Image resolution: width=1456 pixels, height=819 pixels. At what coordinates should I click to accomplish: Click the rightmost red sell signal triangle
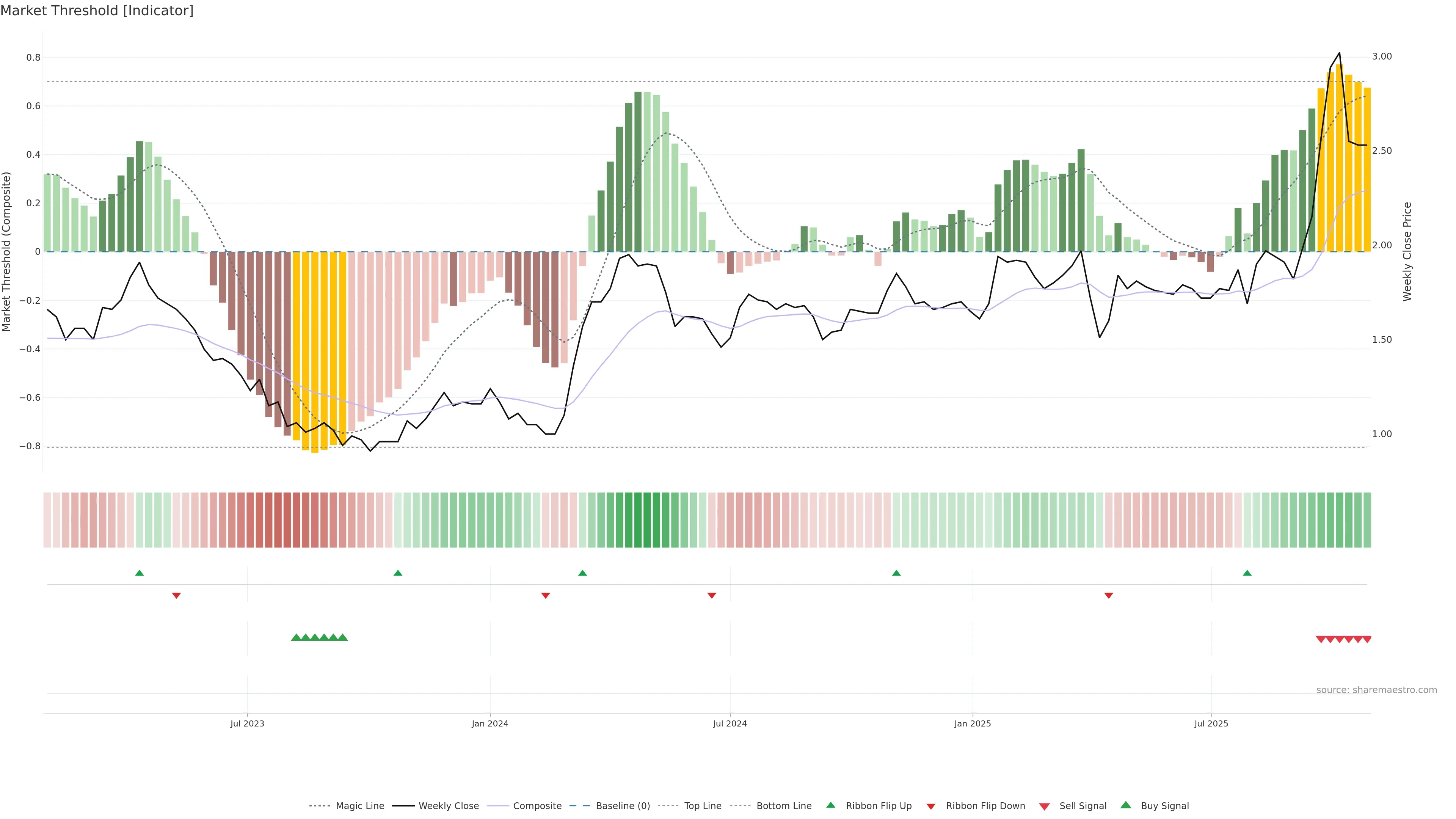[x=1367, y=639]
